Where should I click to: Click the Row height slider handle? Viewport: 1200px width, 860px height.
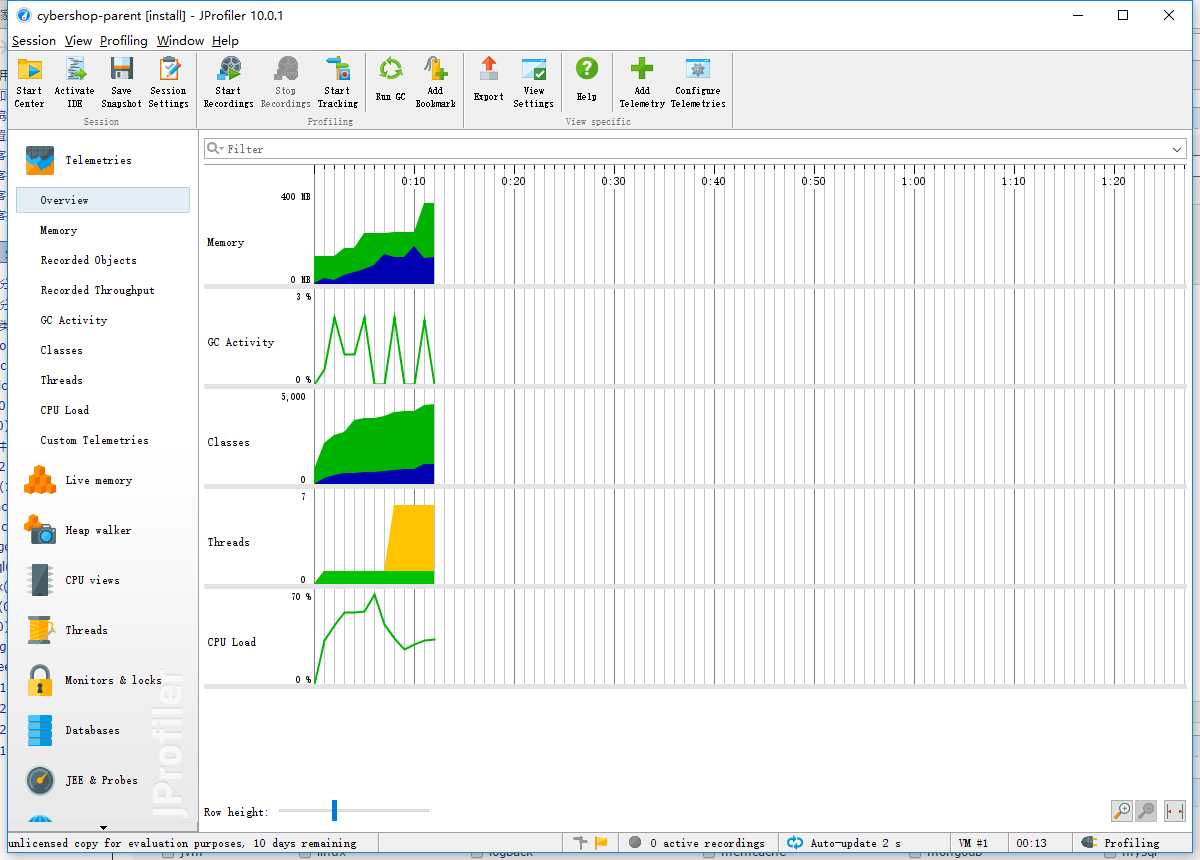(334, 810)
